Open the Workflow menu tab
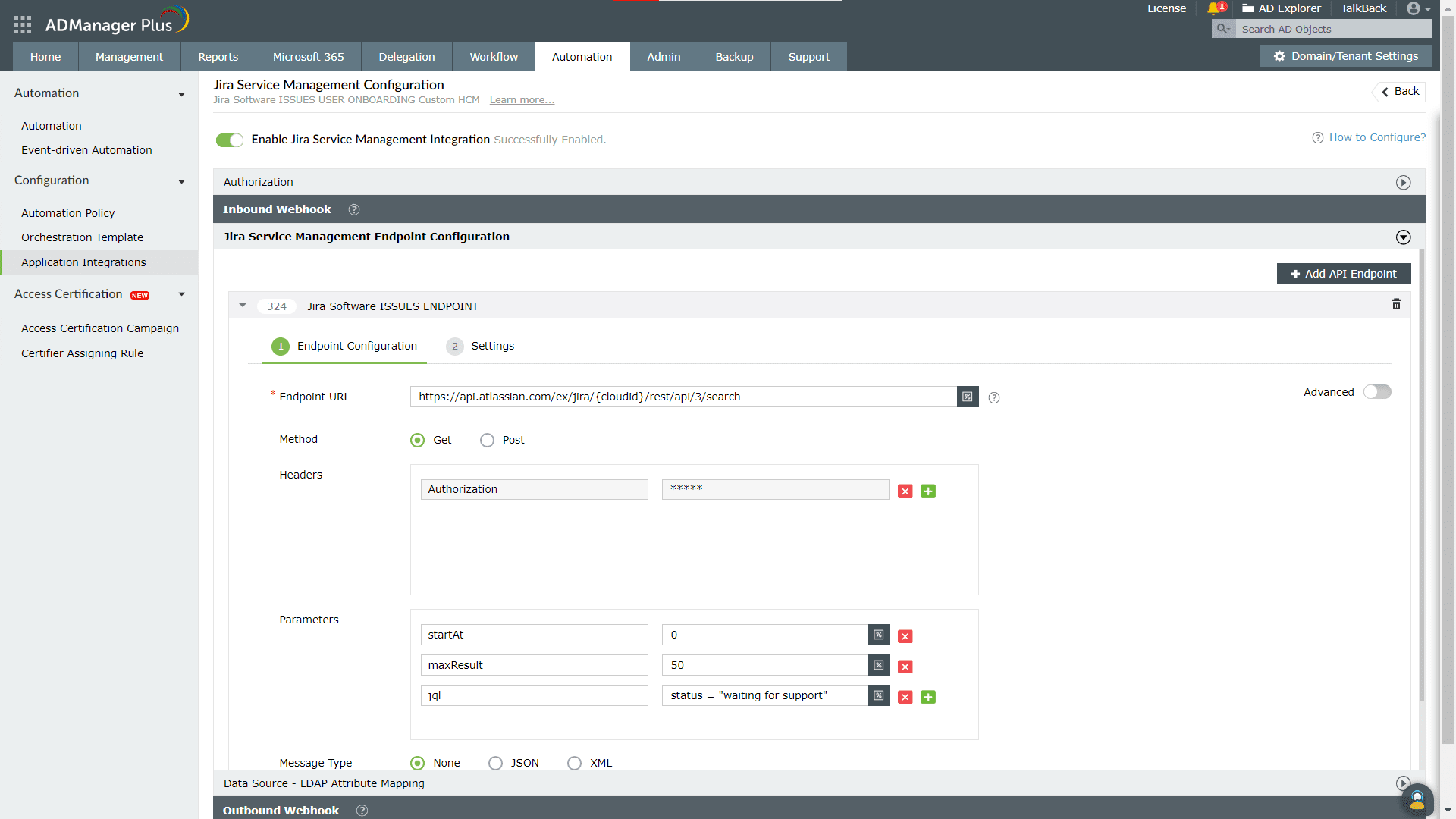The image size is (1456, 819). [x=494, y=57]
